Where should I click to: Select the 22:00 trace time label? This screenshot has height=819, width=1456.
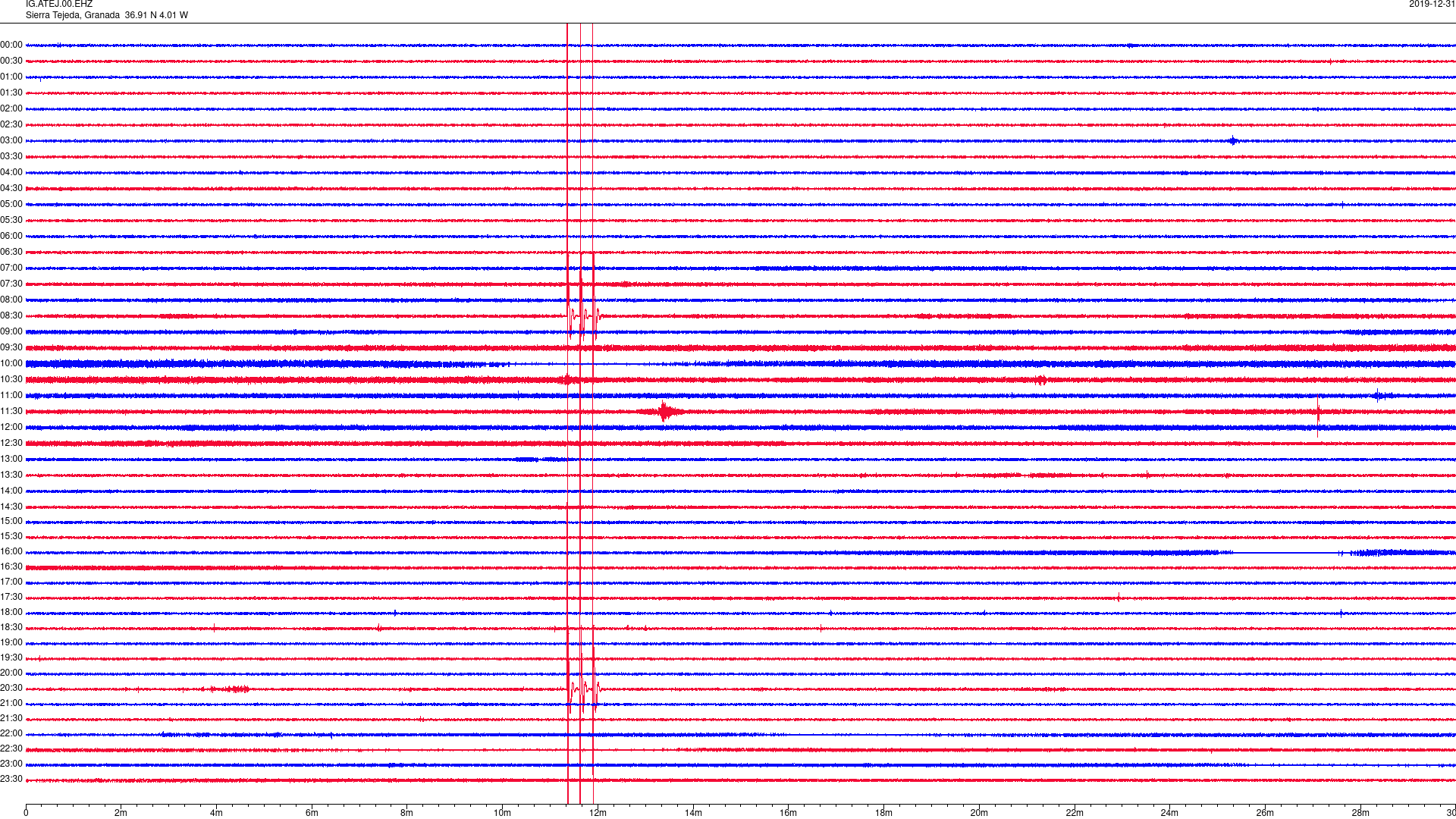tap(11, 734)
